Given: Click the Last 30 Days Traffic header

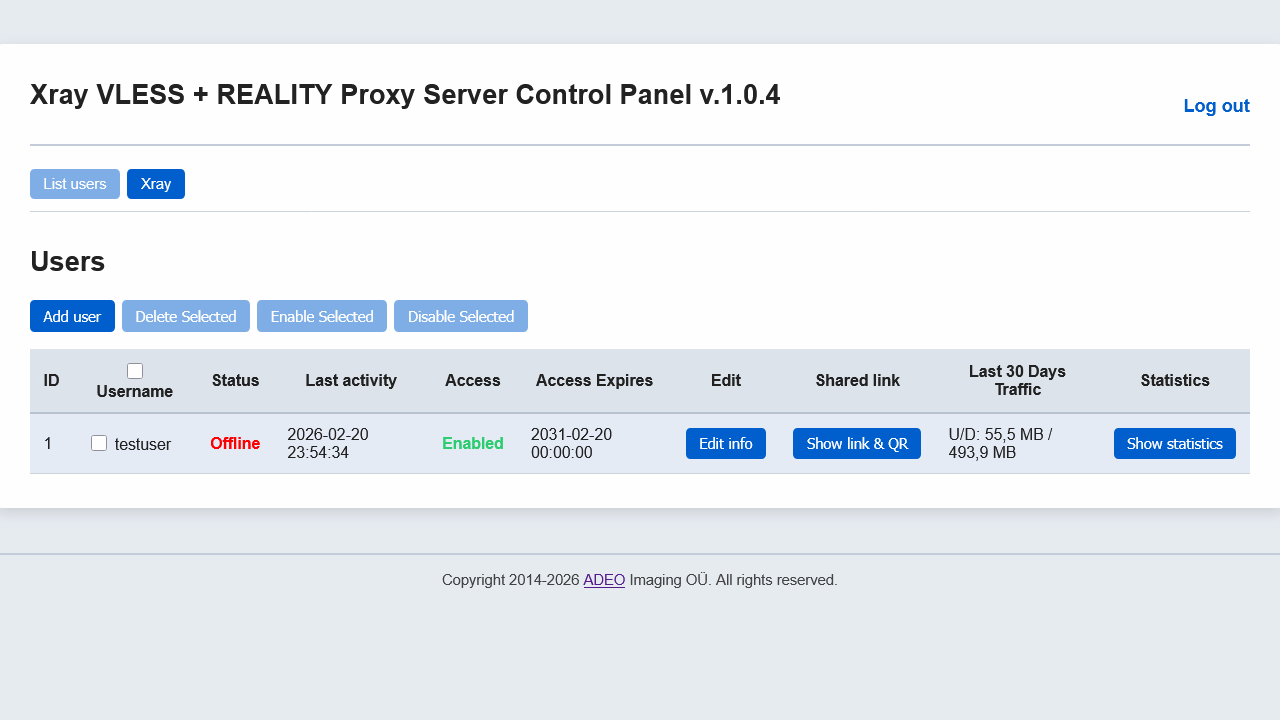Looking at the screenshot, I should [1017, 380].
